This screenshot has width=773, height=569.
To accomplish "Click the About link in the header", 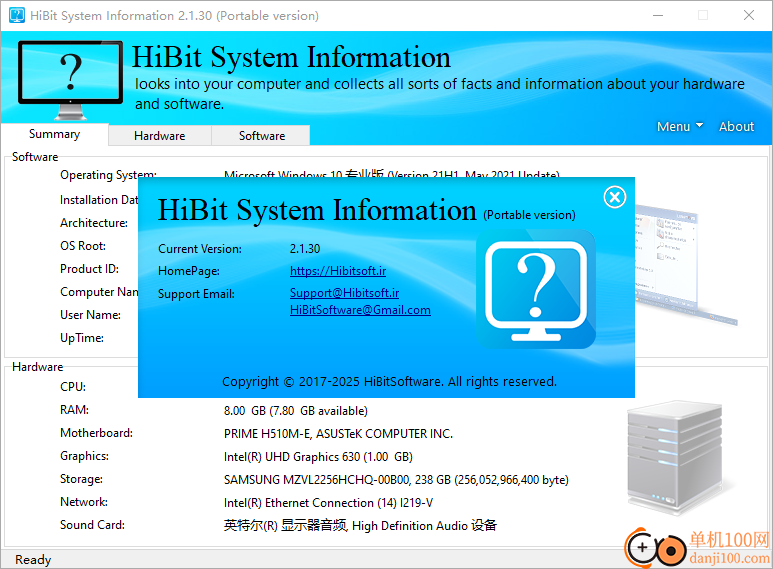I will point(736,127).
